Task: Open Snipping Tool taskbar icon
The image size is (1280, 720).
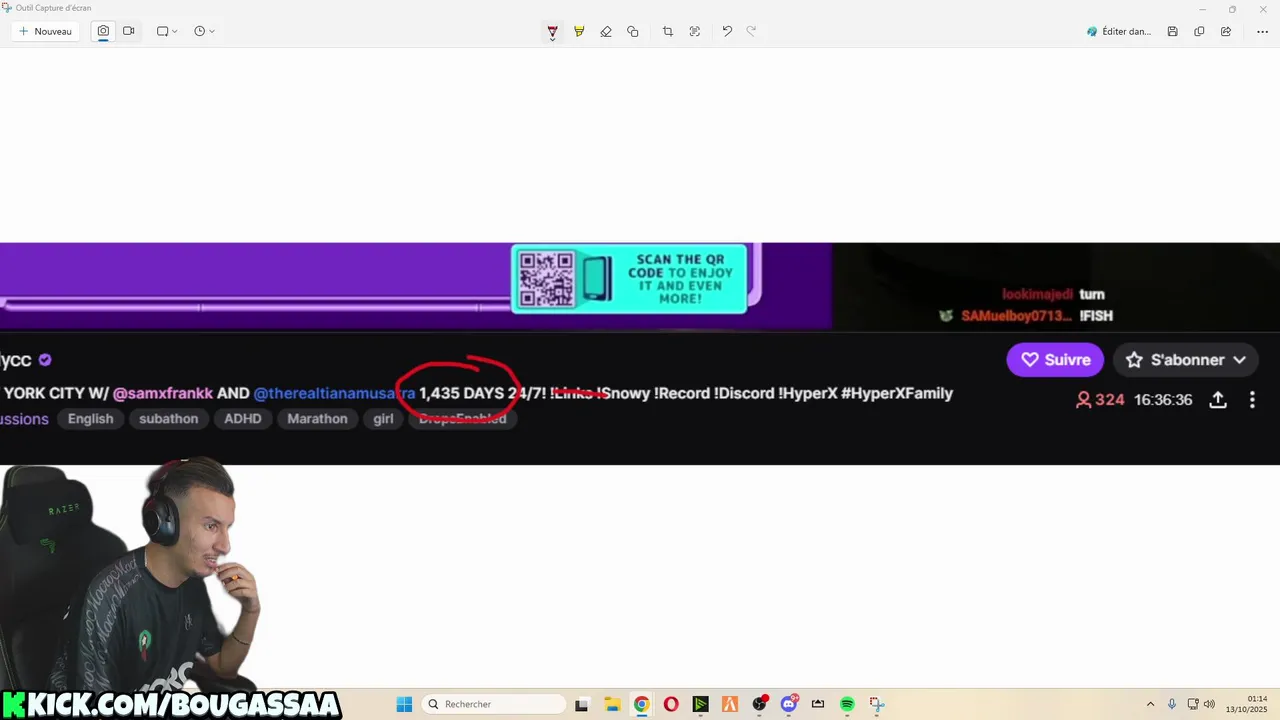Action: 876,704
